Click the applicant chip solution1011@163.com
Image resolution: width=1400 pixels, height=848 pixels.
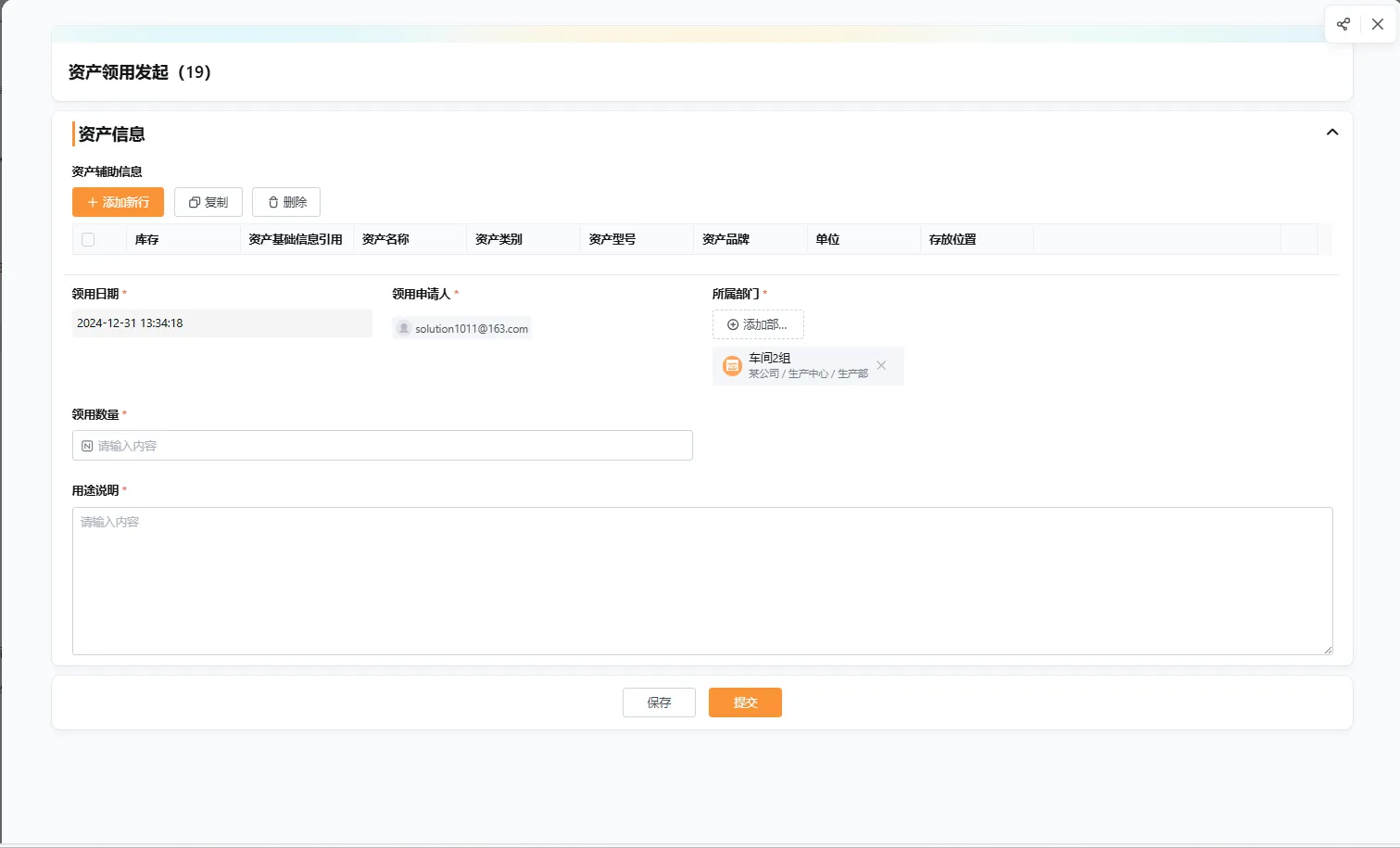(x=462, y=328)
